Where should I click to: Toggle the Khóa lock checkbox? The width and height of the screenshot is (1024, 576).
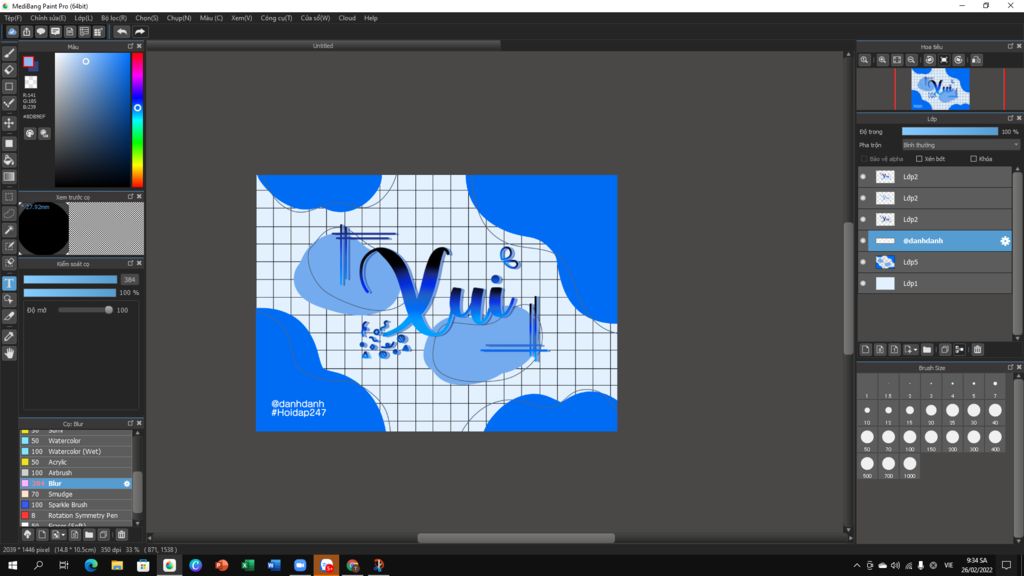tap(973, 159)
